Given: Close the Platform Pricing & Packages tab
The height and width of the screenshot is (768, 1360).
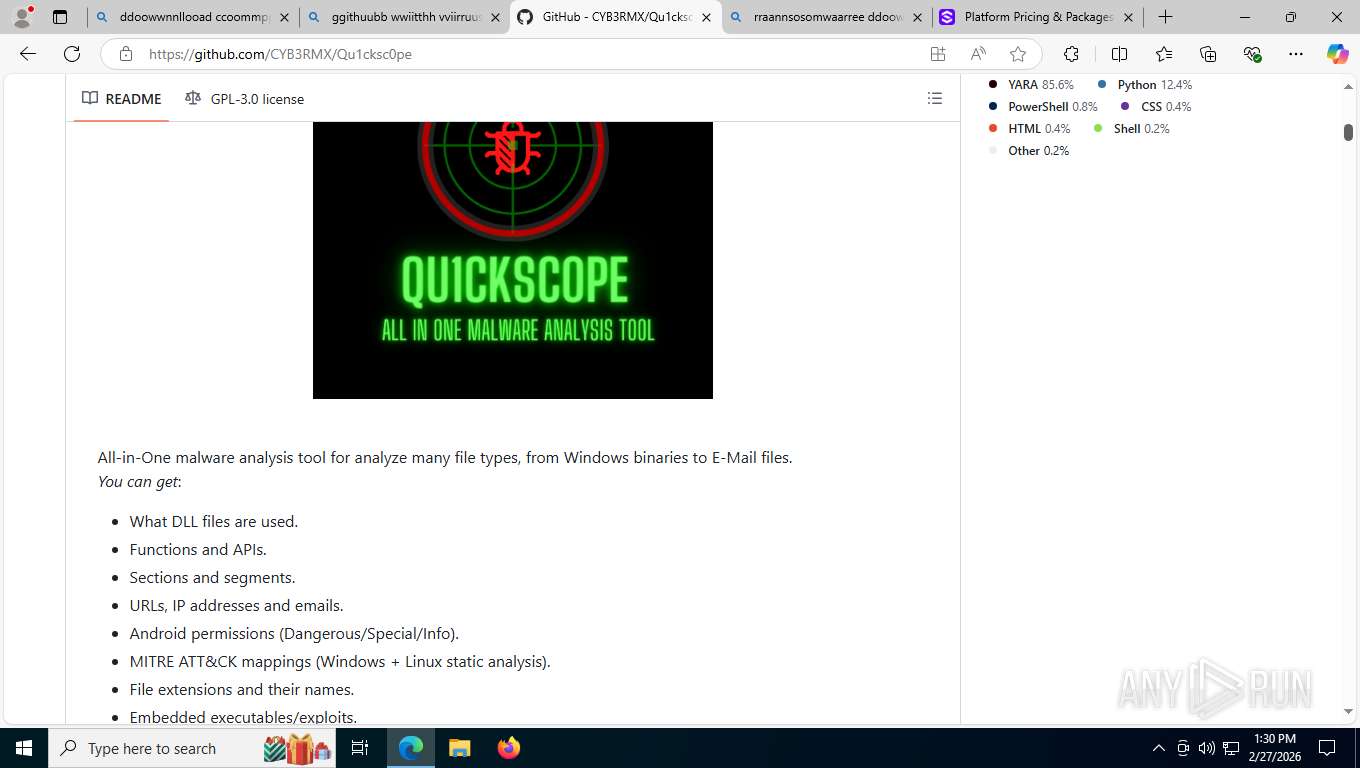Looking at the screenshot, I should pyautogui.click(x=1129, y=17).
